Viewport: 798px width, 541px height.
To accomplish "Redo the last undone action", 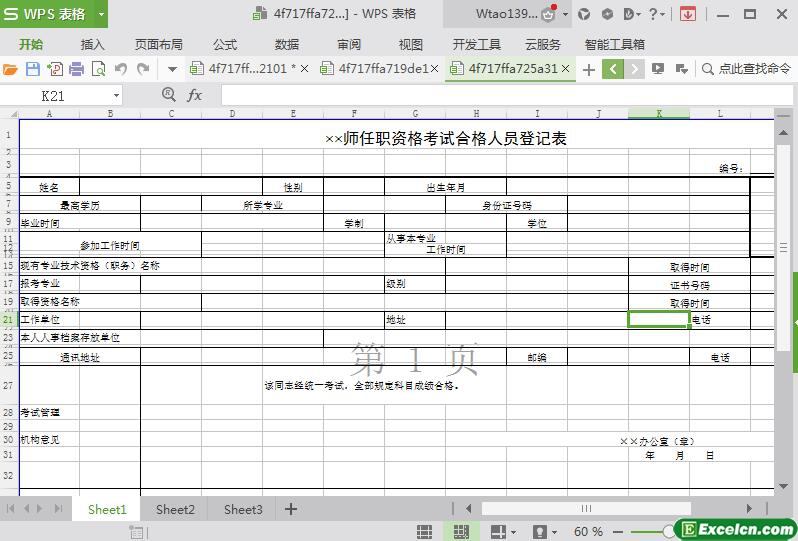I will pos(143,69).
